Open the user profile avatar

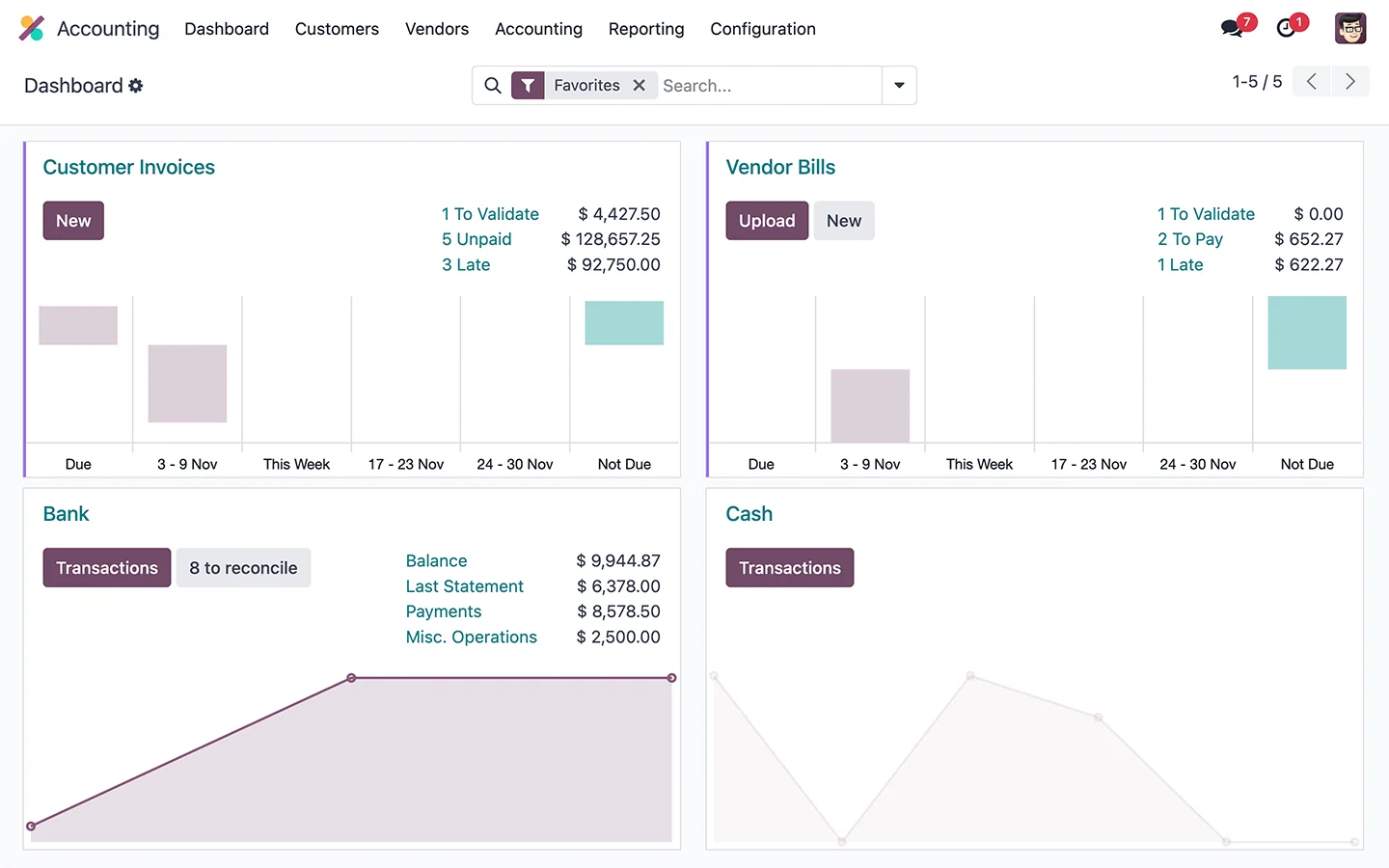(x=1349, y=28)
